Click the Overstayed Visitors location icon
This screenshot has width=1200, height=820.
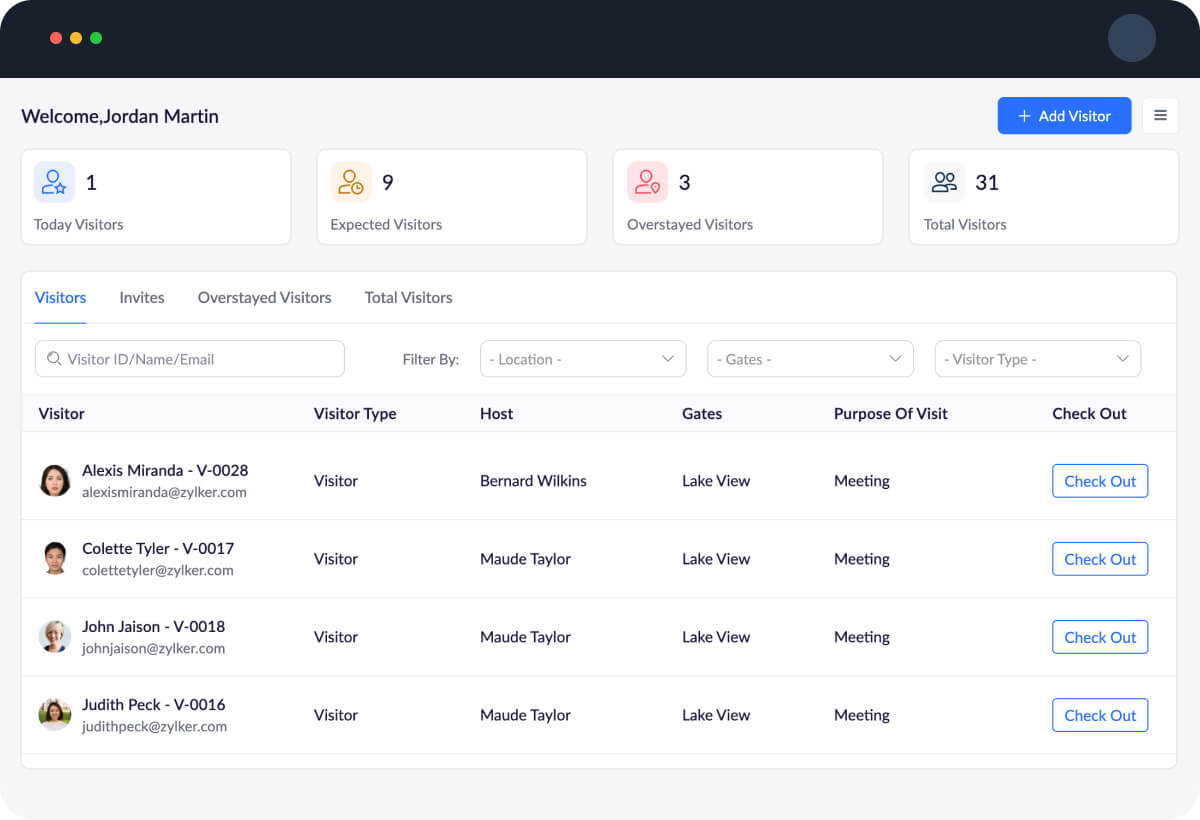[647, 182]
